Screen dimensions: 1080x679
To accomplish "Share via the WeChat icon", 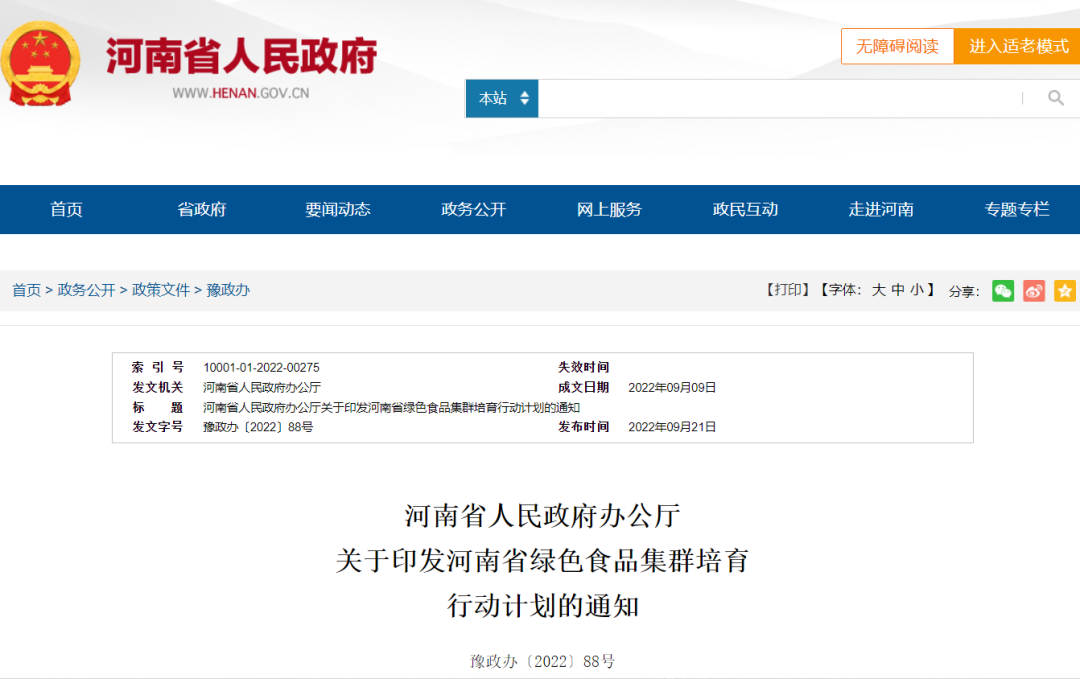I will (x=1003, y=291).
